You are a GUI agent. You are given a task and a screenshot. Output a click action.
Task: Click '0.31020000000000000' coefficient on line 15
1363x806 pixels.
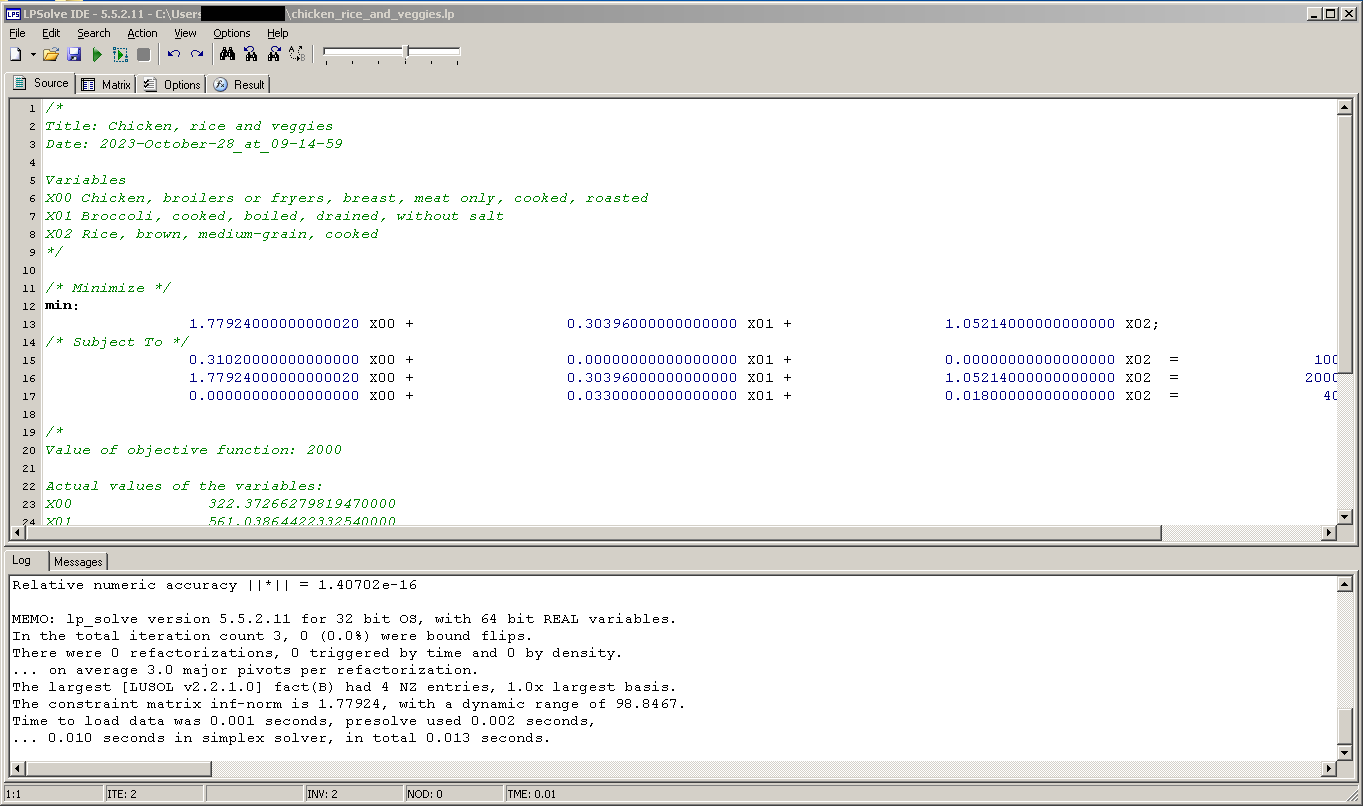[x=274, y=360]
